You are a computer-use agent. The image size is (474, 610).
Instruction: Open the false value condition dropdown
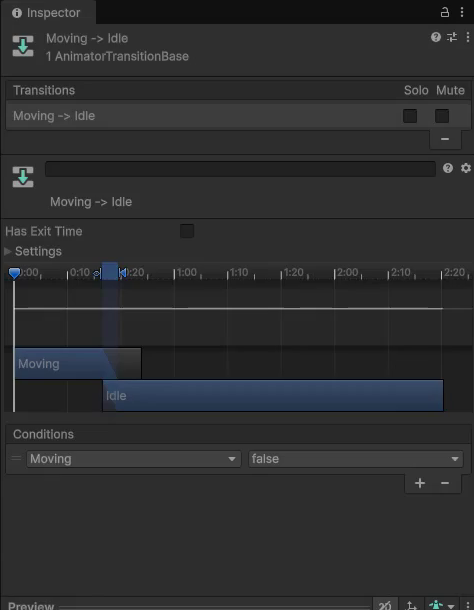(x=356, y=459)
